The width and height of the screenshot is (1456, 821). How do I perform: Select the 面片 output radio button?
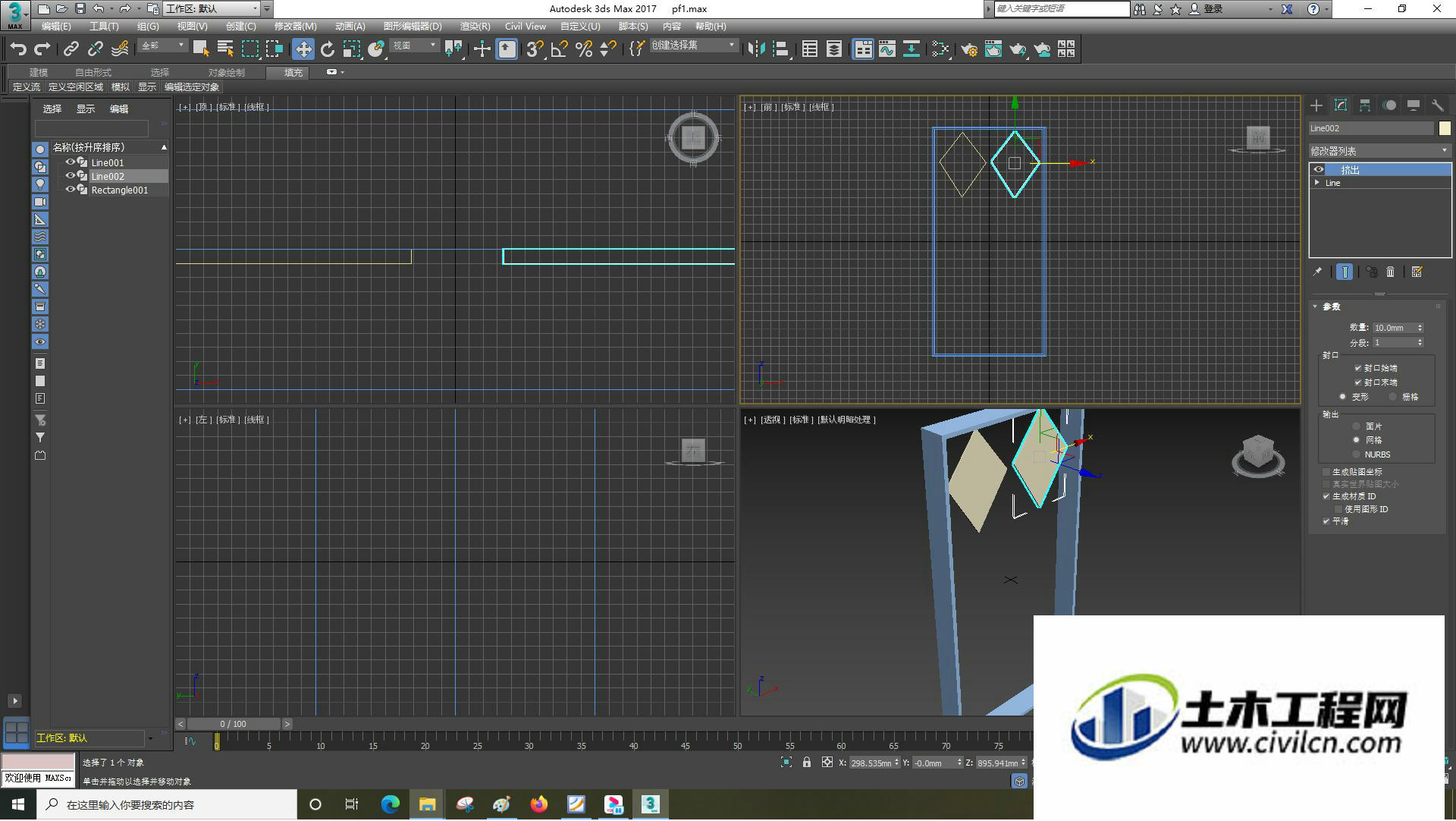point(1356,426)
